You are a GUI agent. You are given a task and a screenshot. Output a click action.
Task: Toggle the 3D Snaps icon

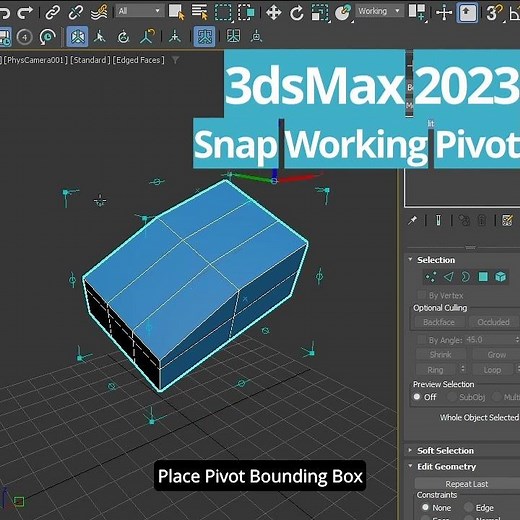click(x=494, y=13)
